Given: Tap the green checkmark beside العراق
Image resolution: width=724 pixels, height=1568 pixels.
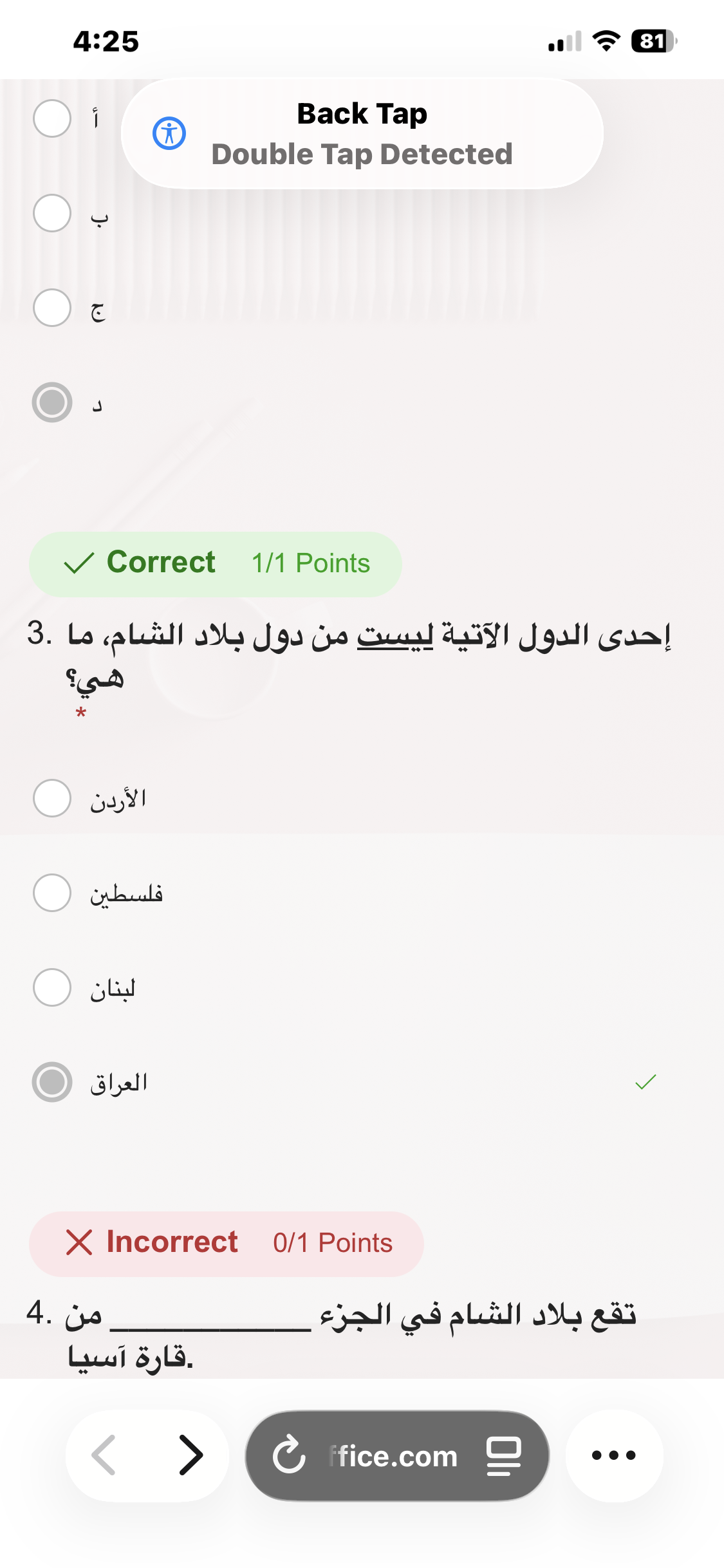Looking at the screenshot, I should 645,1082.
